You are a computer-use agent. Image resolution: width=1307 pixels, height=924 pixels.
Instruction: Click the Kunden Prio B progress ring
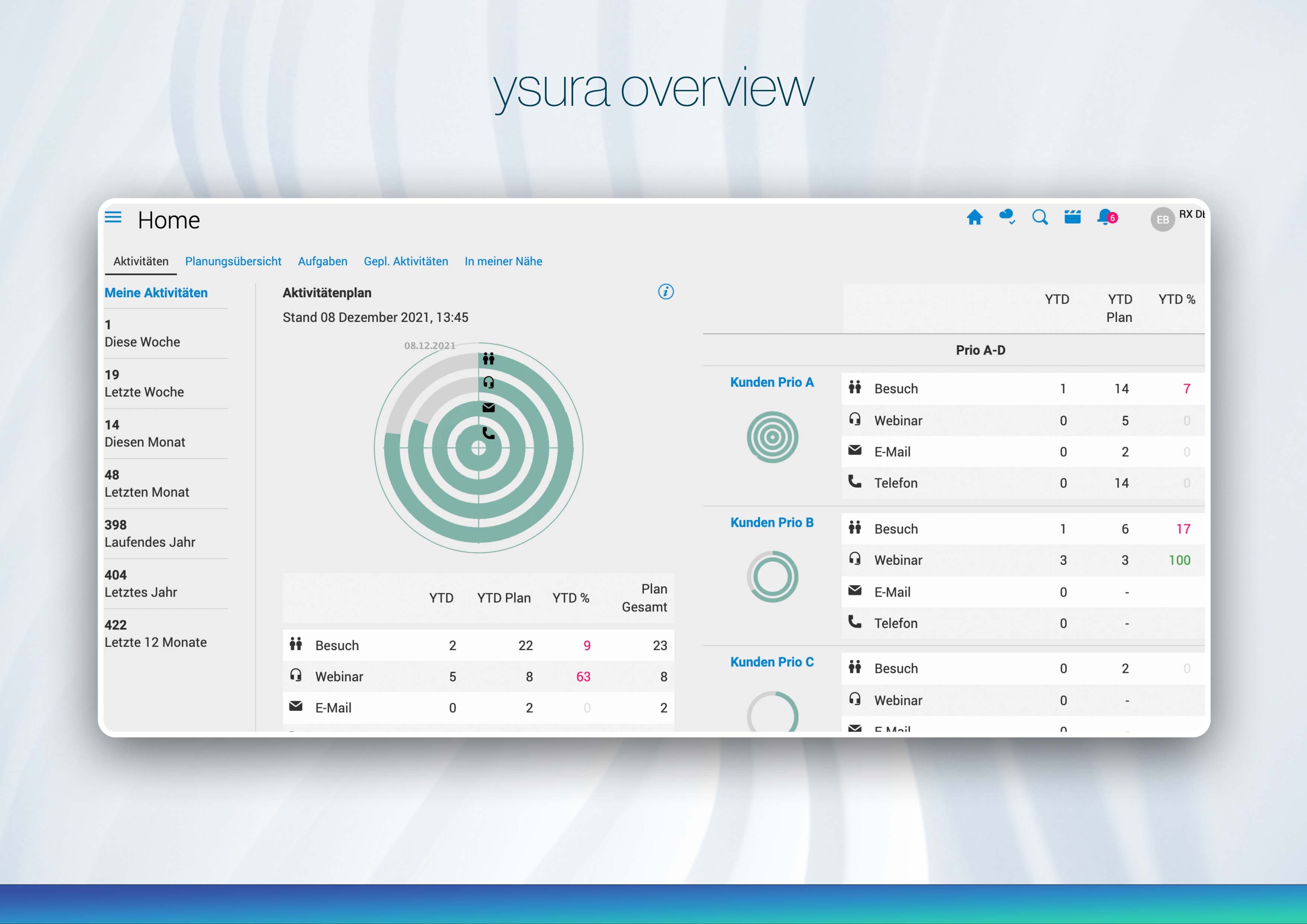[772, 576]
